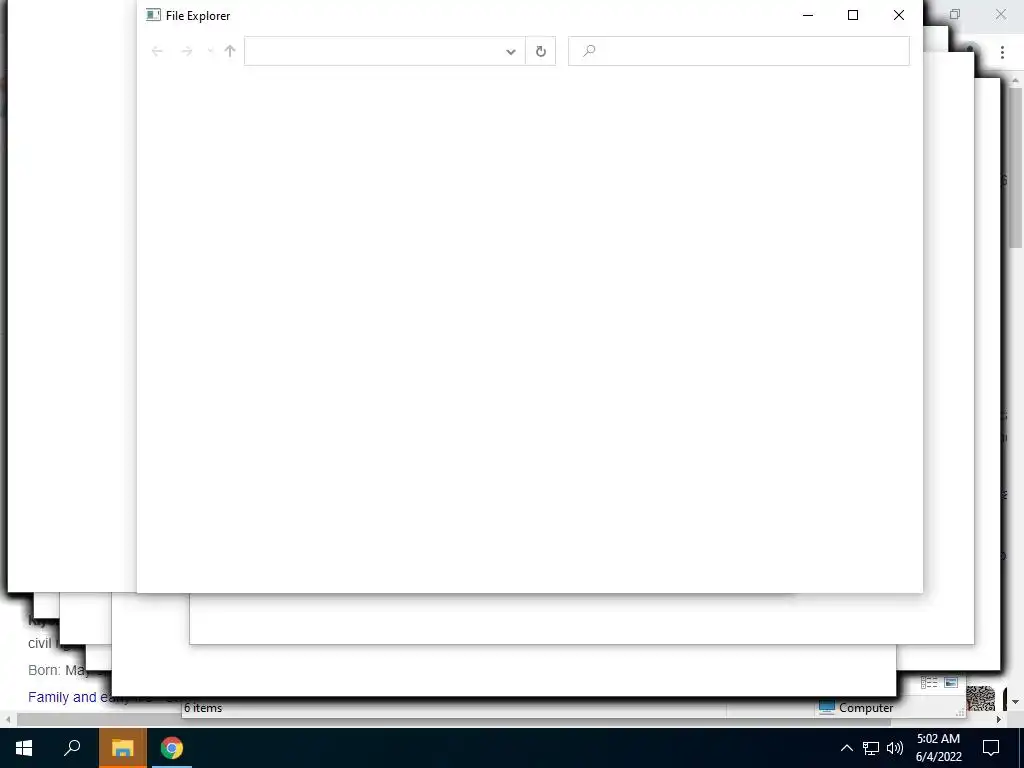Switch background Explorer to large icons view
1024x768 pixels.
pos(952,683)
